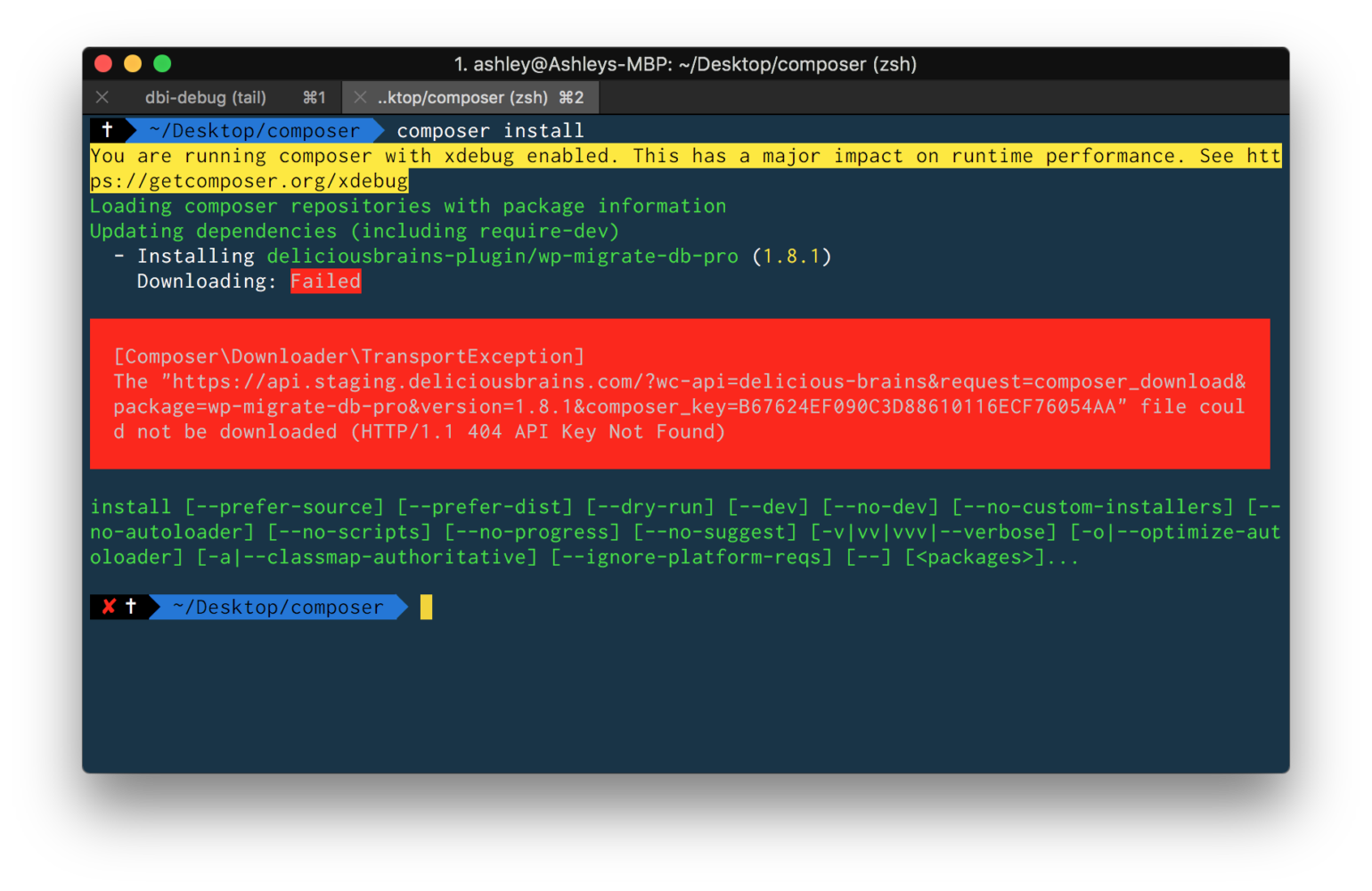The height and width of the screenshot is (891, 1372).
Task: Click the 'Downloading:' label
Action: [207, 282]
